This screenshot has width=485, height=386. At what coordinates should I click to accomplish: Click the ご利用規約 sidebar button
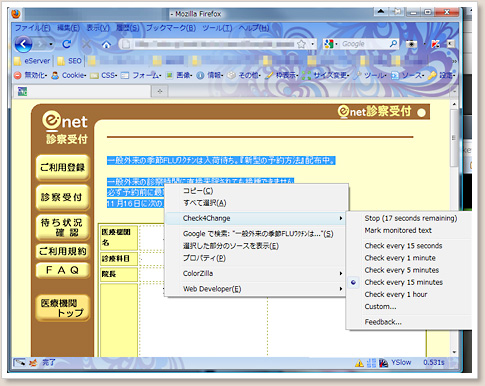[62, 251]
